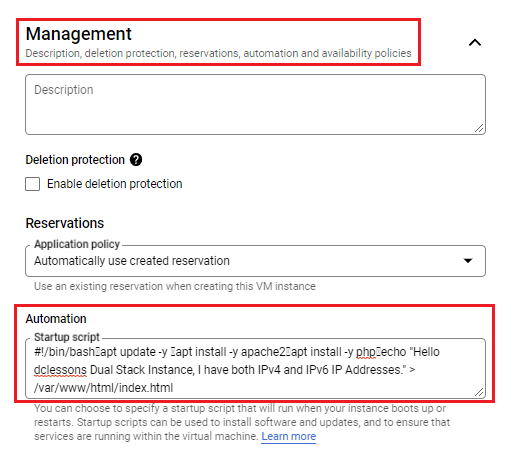The width and height of the screenshot is (525, 454).
Task: Follow the Learn more link
Action: 289,436
